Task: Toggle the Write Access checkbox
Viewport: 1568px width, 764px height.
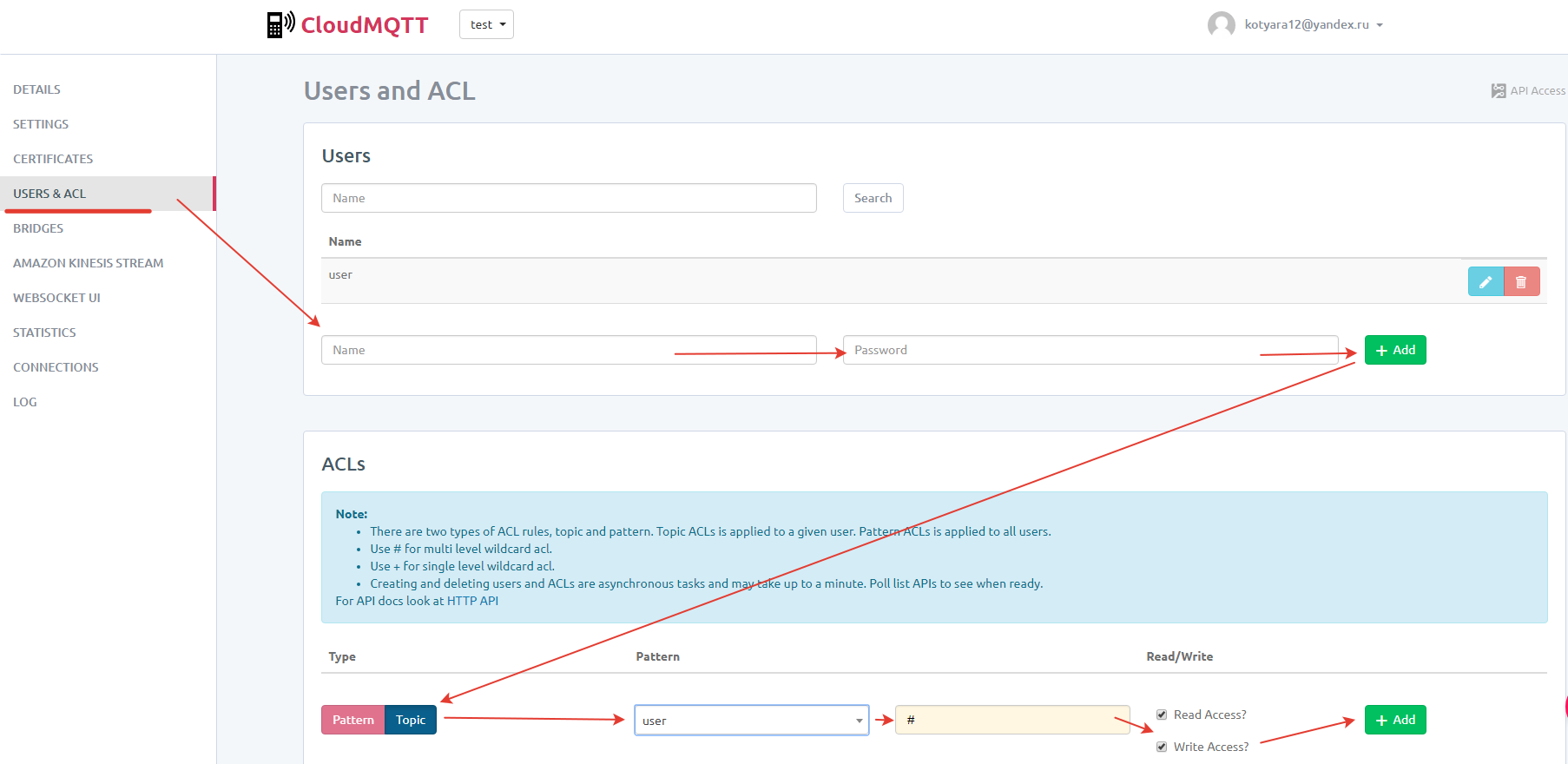Action: coord(1162,747)
